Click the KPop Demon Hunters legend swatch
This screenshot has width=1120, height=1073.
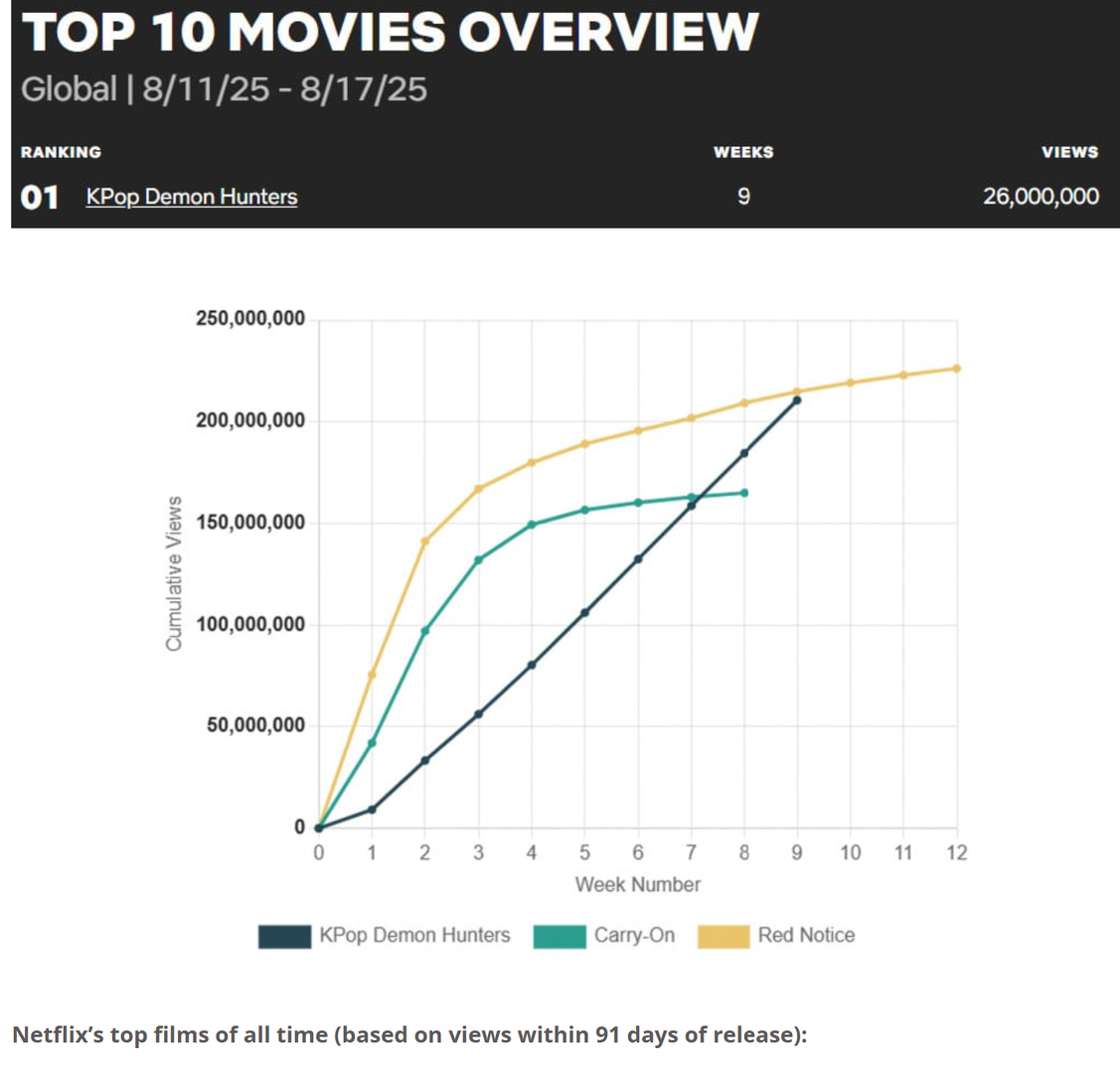pos(284,936)
